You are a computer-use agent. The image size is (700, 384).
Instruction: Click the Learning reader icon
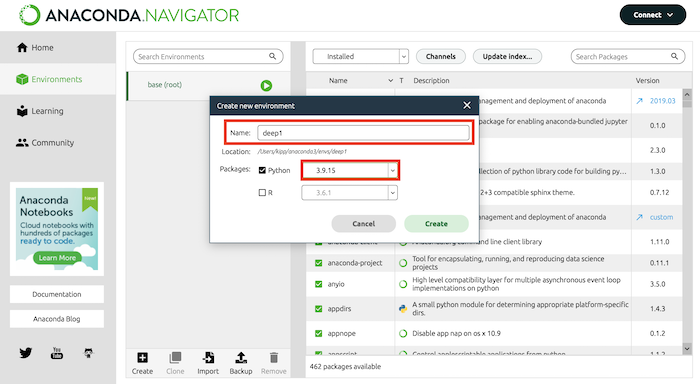(x=22, y=111)
